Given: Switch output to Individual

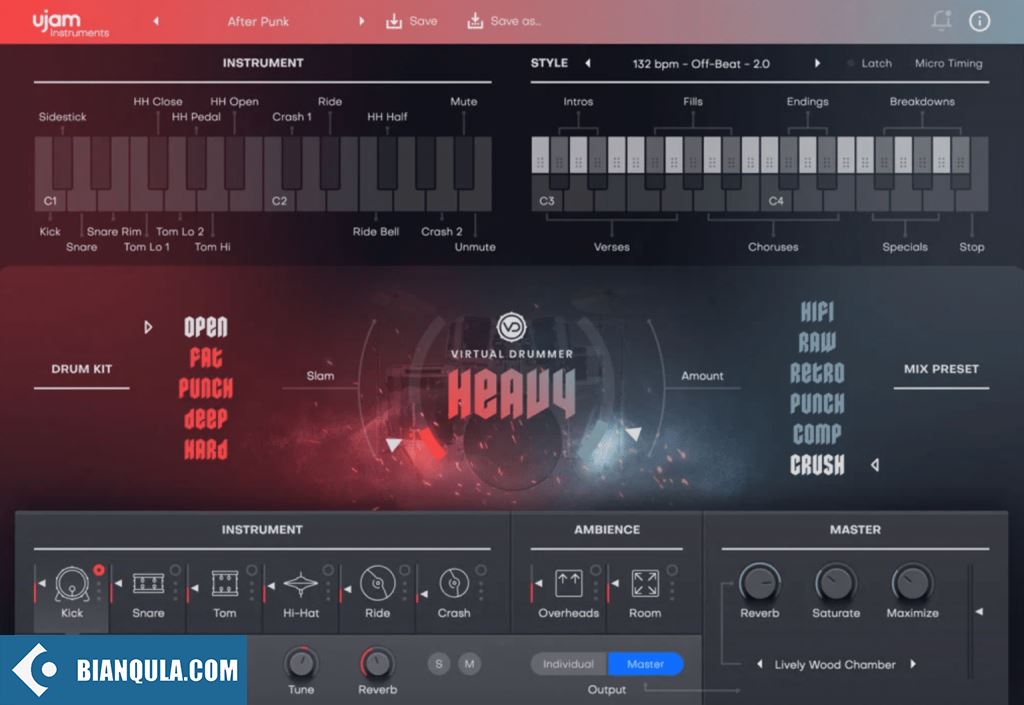Looking at the screenshot, I should 569,664.
